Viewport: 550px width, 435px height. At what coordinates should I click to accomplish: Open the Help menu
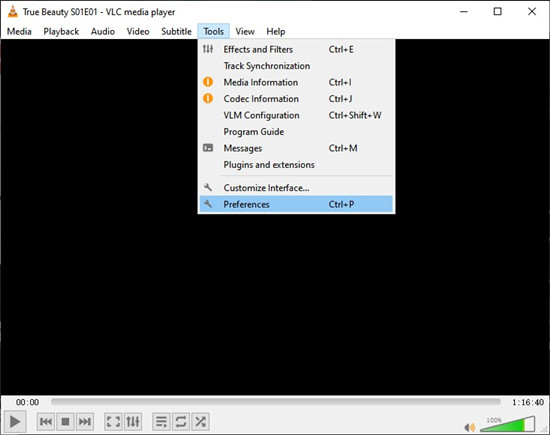(276, 32)
